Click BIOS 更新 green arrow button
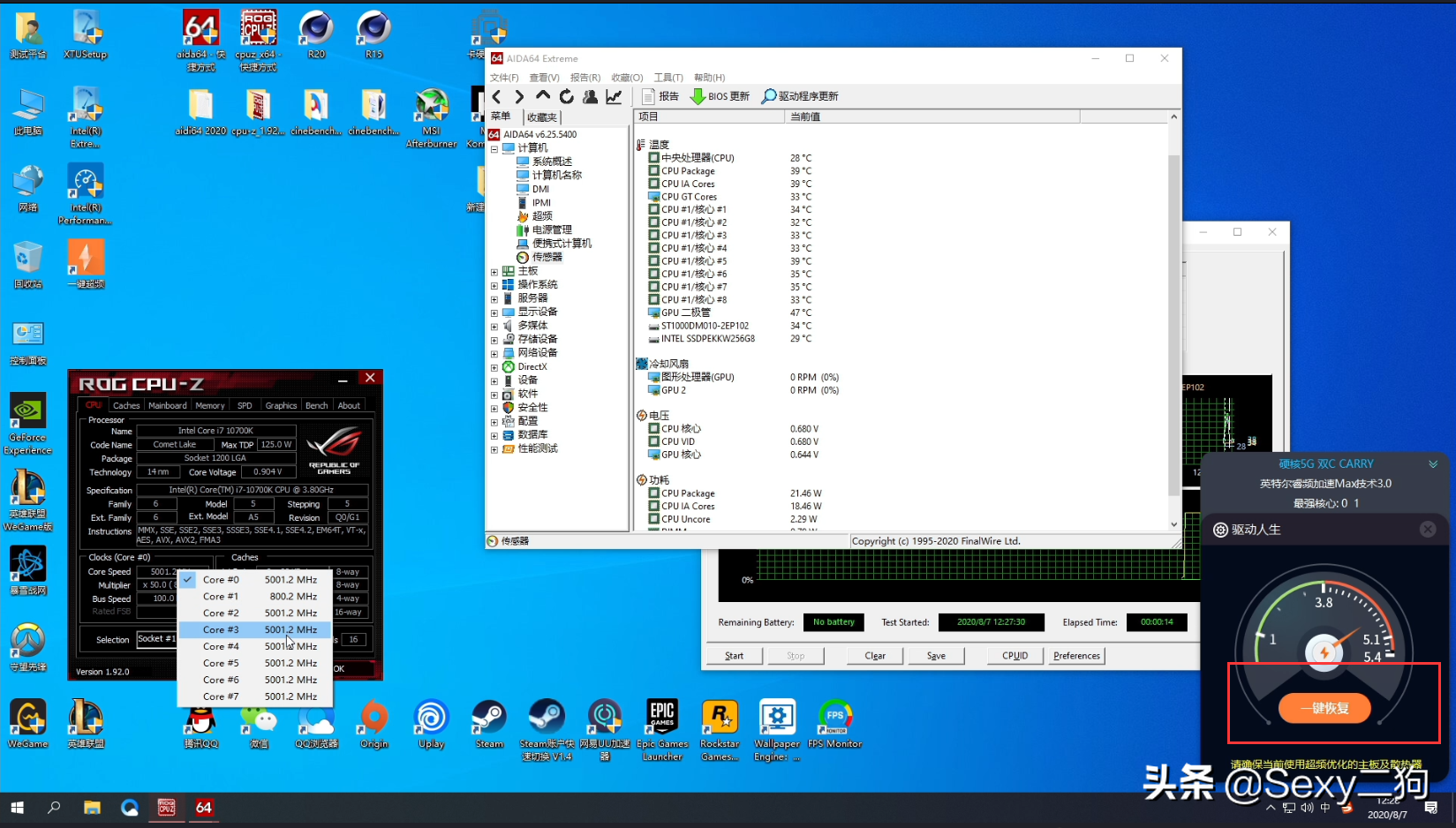 (x=720, y=96)
